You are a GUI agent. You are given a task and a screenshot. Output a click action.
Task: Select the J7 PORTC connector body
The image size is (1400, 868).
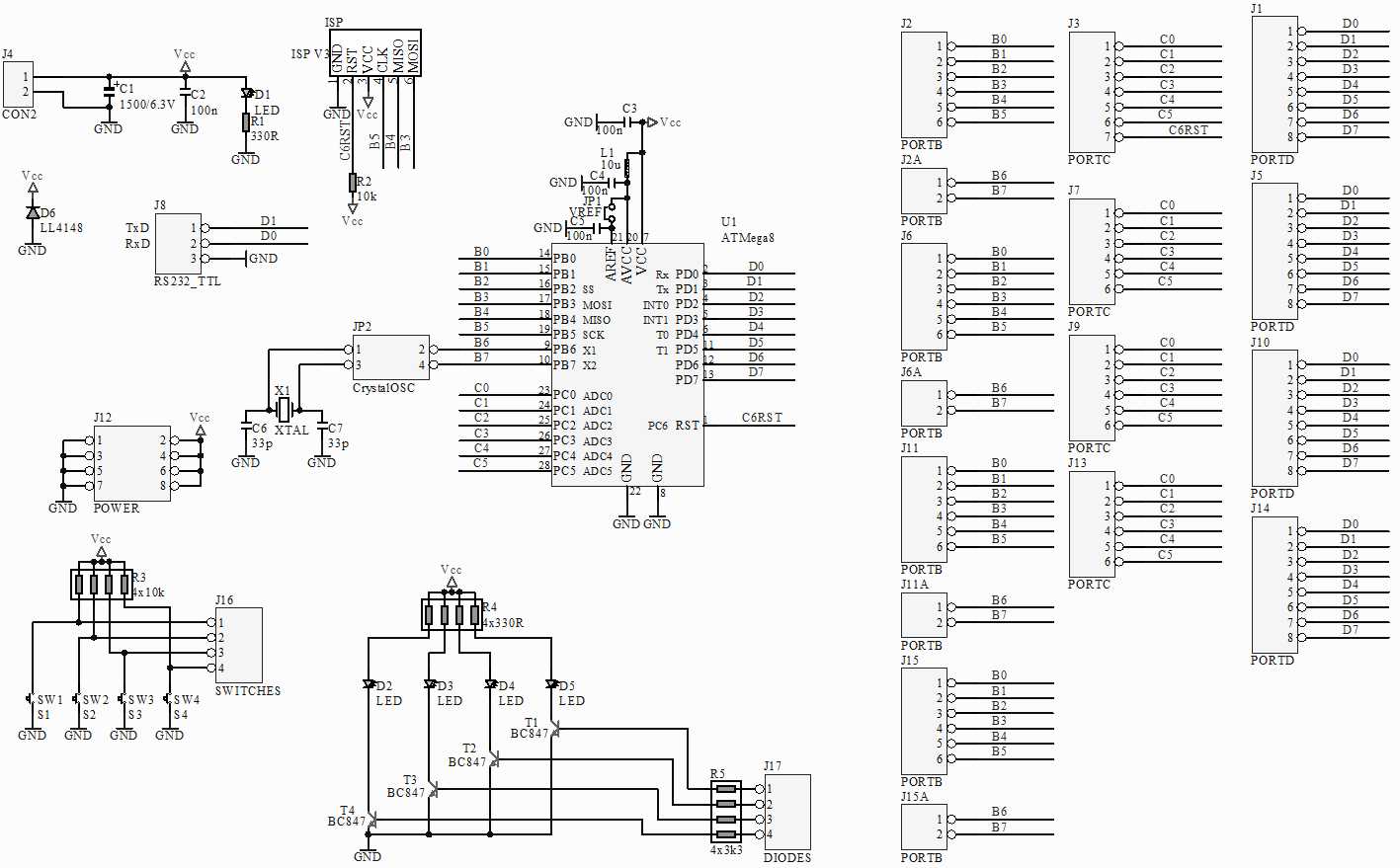coord(1093,251)
